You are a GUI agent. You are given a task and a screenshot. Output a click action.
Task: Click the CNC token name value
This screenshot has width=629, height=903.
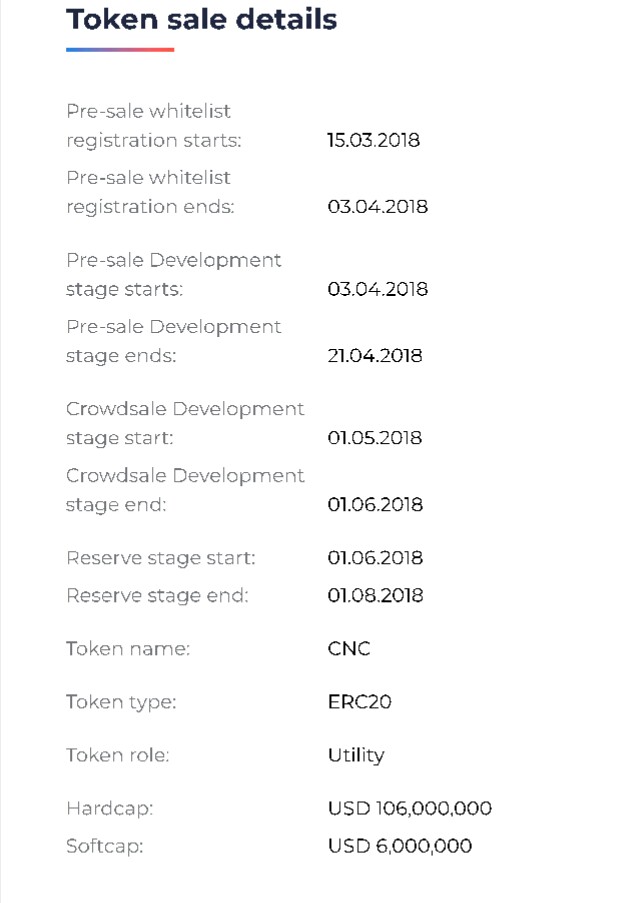(349, 648)
